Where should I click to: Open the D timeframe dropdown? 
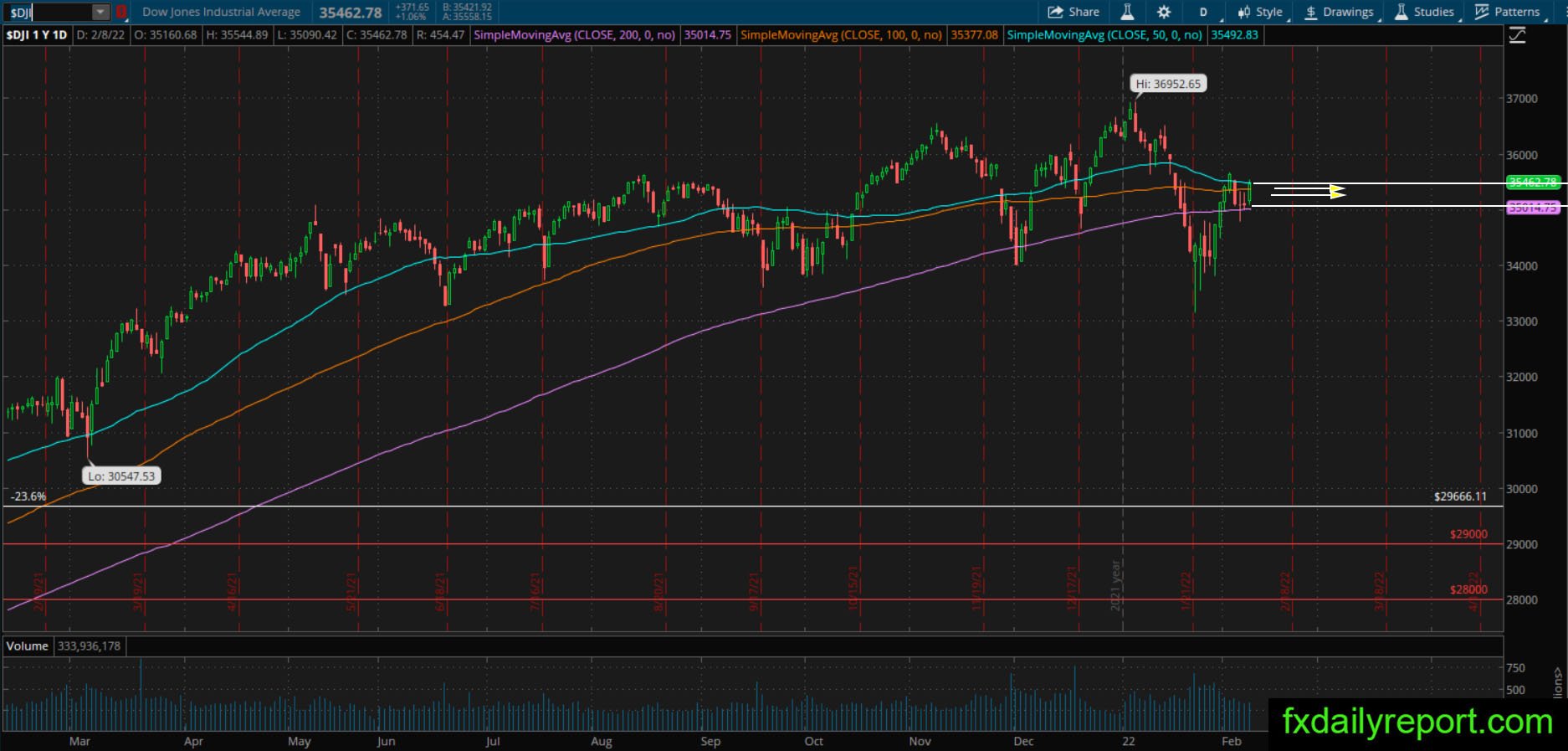point(1204,12)
